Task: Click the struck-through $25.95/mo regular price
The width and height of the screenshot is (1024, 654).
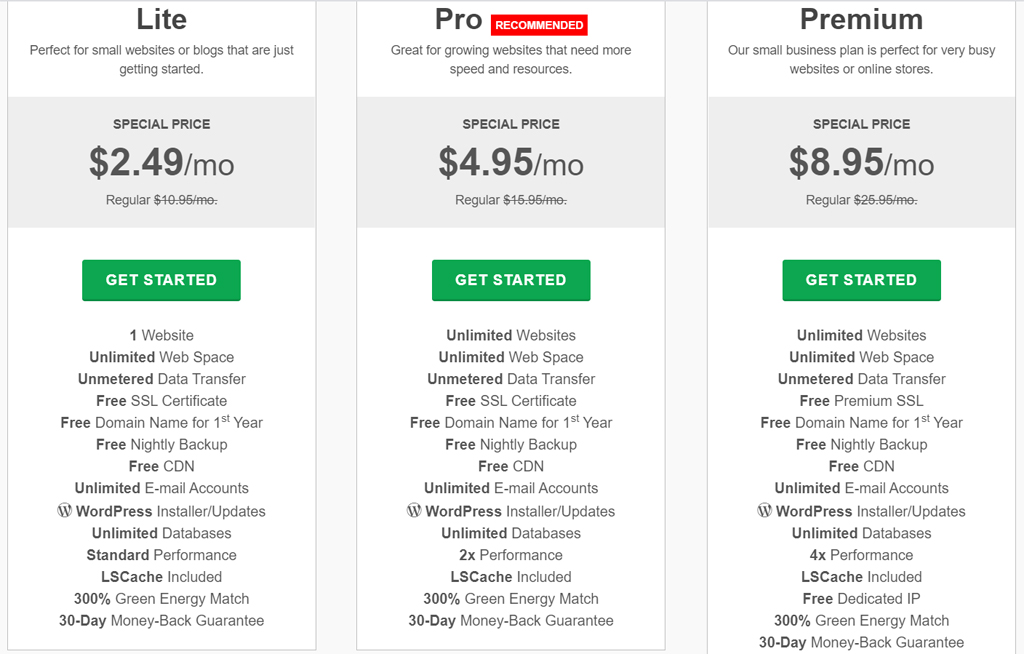Action: point(886,200)
